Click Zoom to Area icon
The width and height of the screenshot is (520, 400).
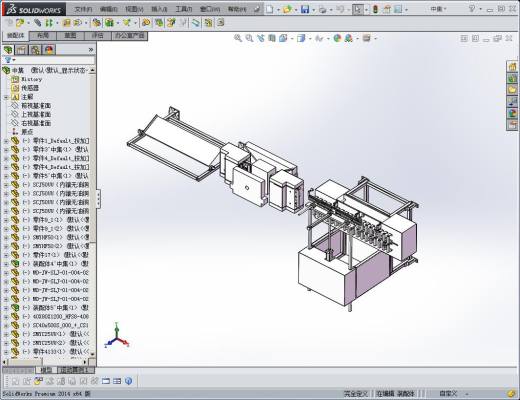249,38
